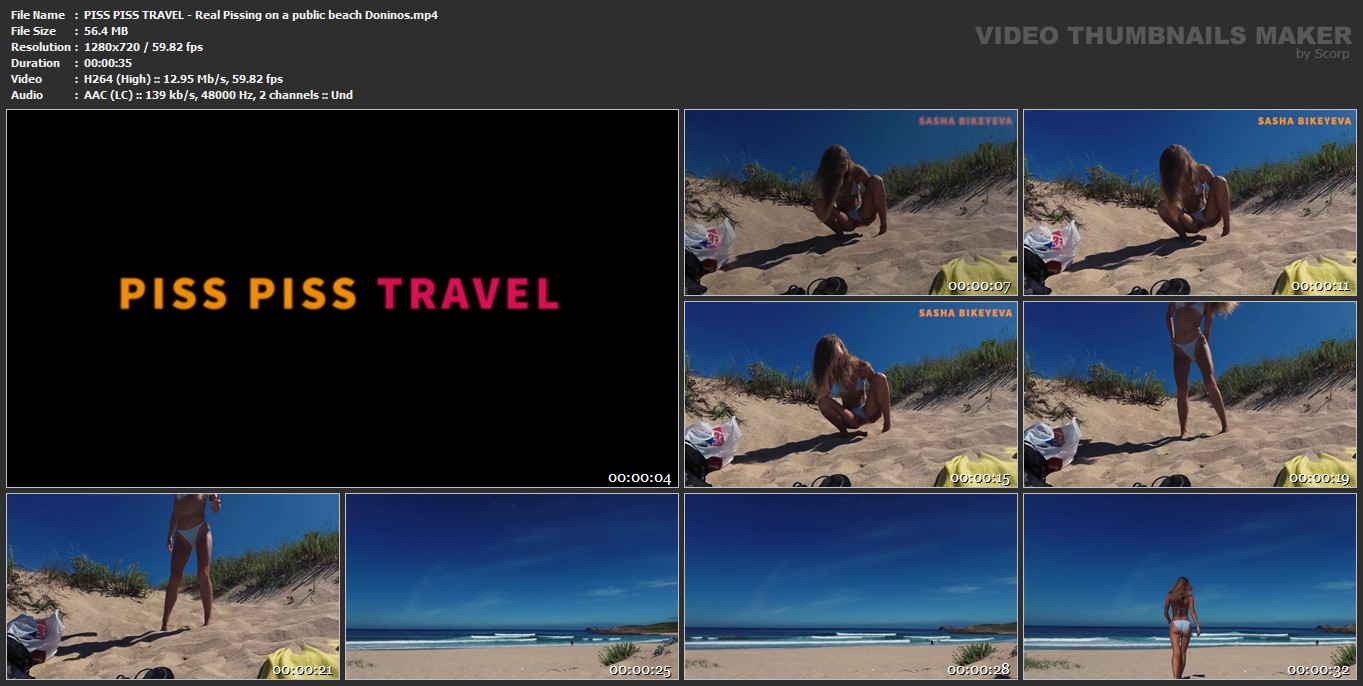The width and height of the screenshot is (1363, 686).
Task: Select the title card thumbnail at 00:00:04
Action: (x=342, y=298)
